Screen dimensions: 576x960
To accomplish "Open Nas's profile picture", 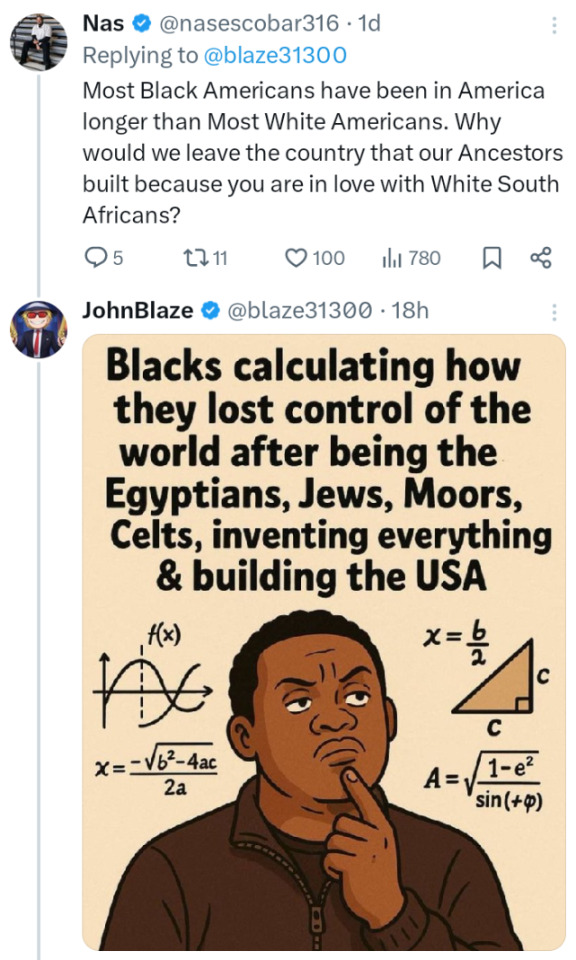I will tap(39, 42).
